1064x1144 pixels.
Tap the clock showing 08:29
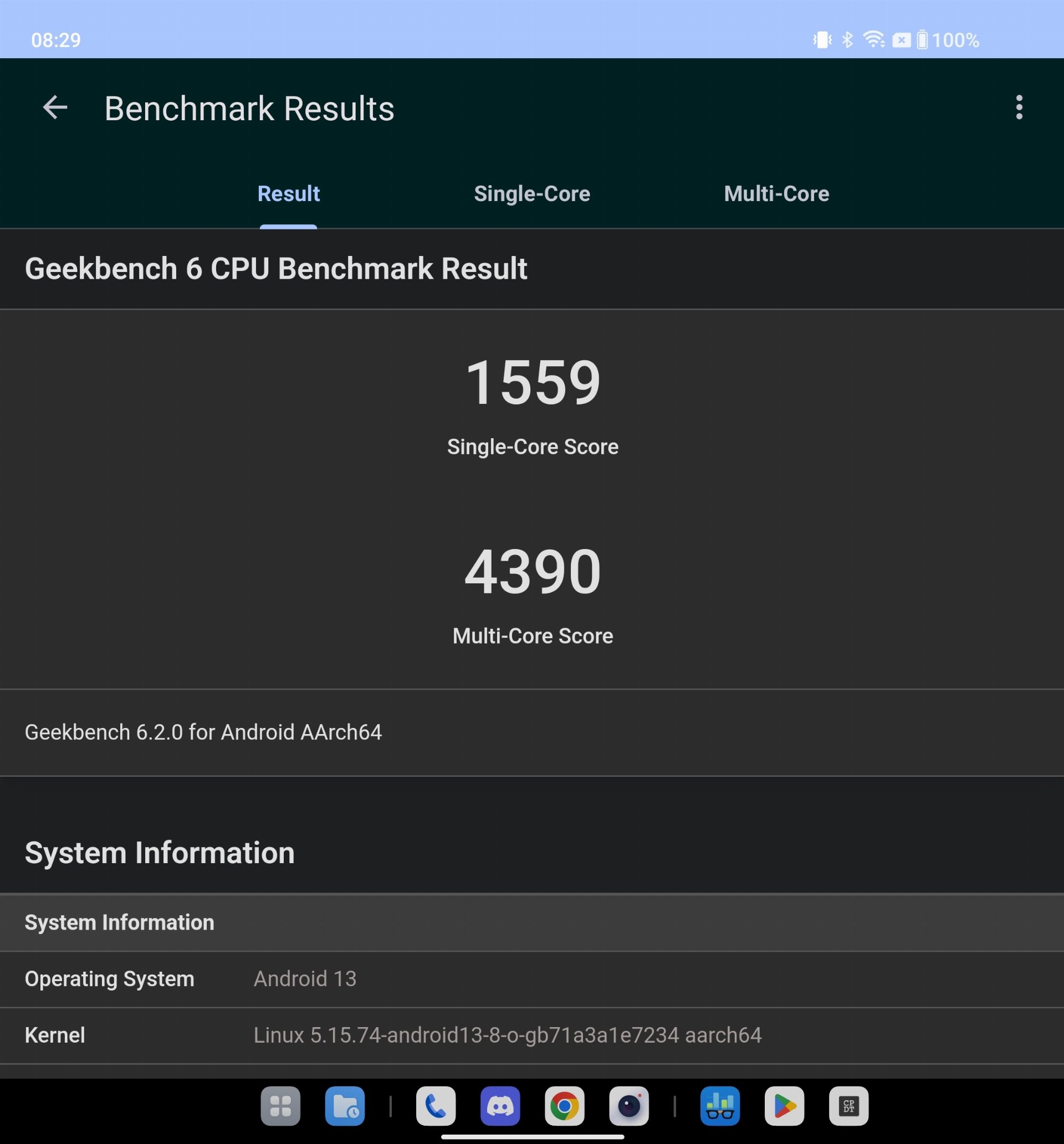tap(56, 40)
